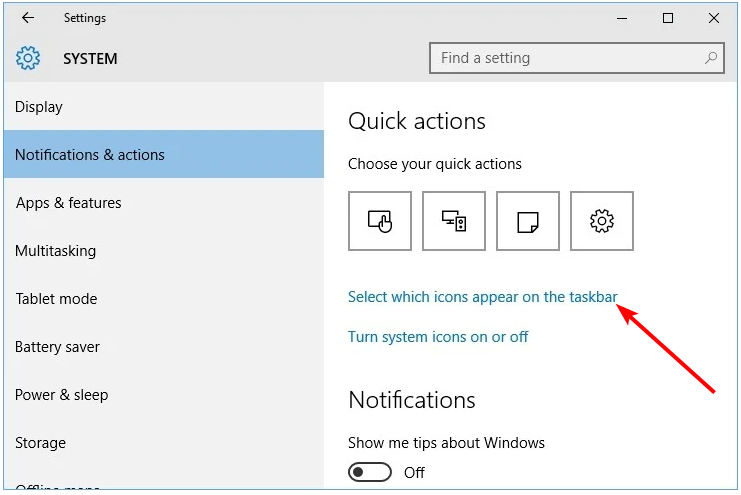Maximize the Settings window
The height and width of the screenshot is (495, 741).
tap(668, 18)
